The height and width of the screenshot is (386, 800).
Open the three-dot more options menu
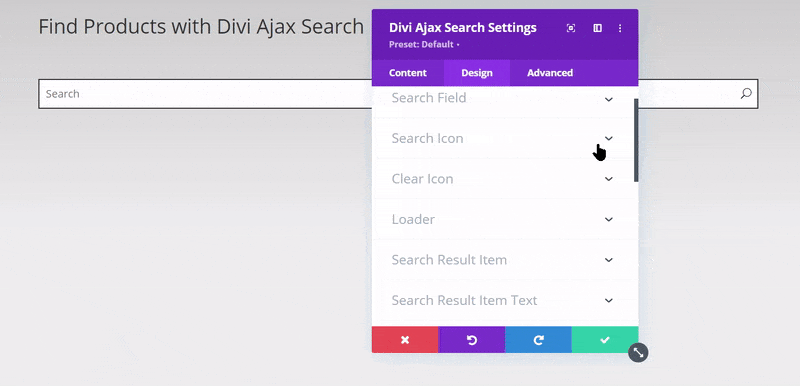tap(620, 28)
